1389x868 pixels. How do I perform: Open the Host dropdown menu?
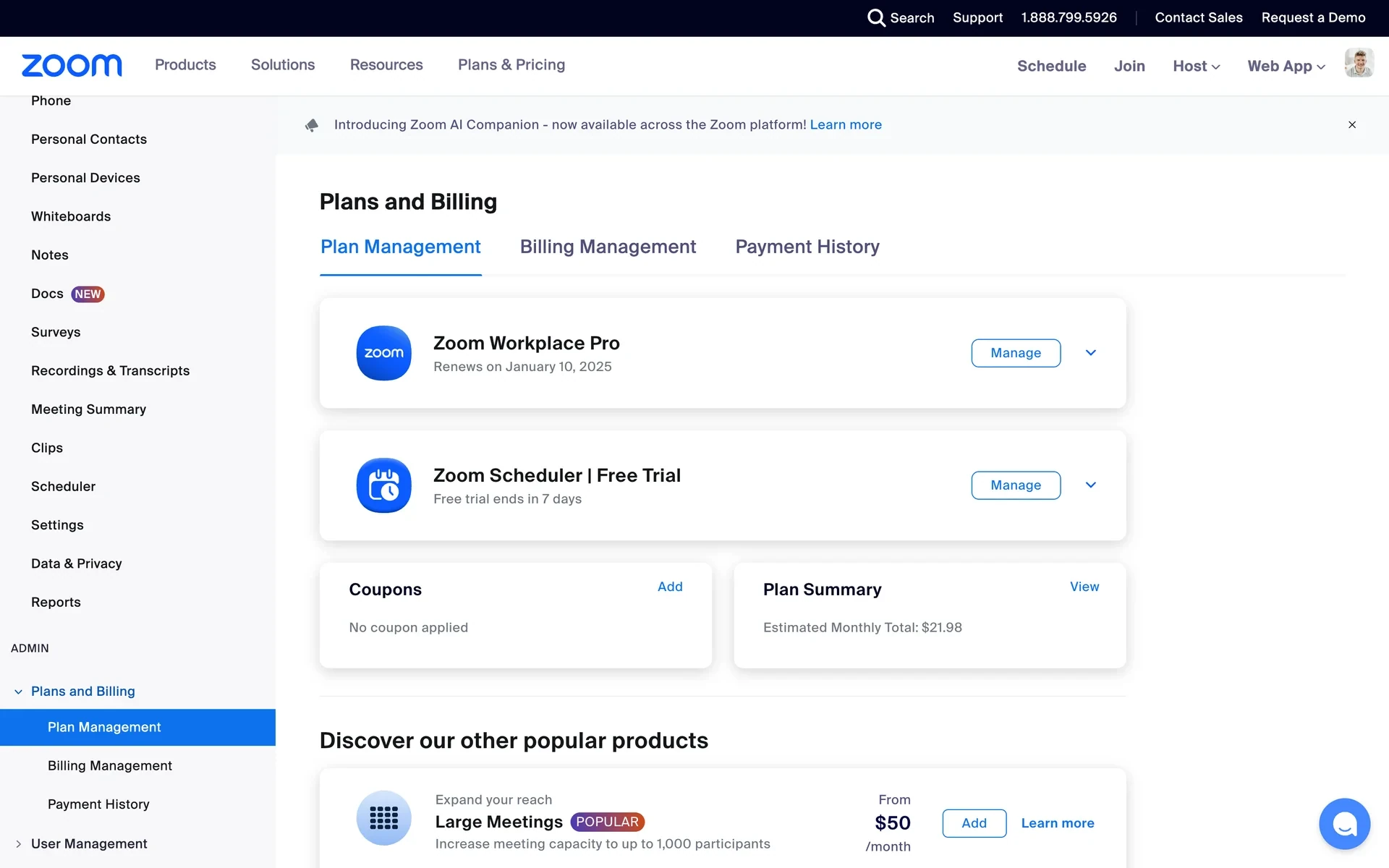[x=1197, y=66]
